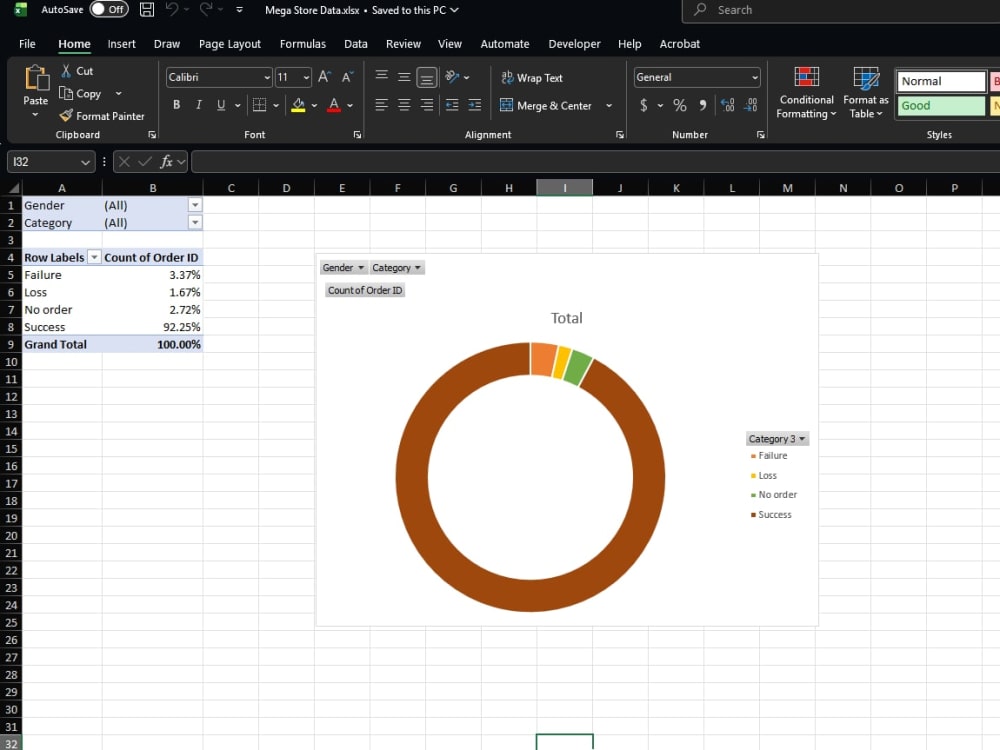Image resolution: width=1000 pixels, height=750 pixels.
Task: Increase font size with the larger A icon
Action: click(x=325, y=77)
